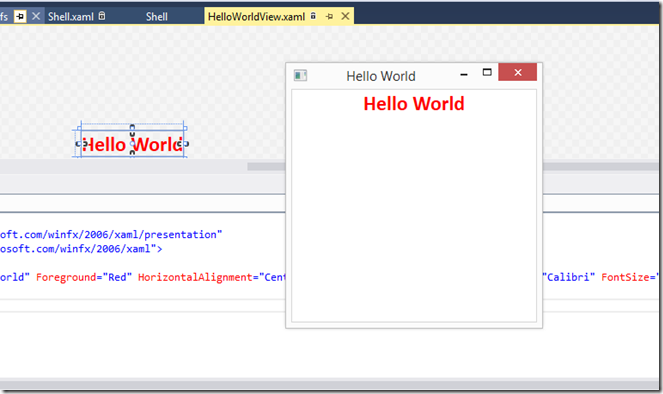Click the Hello World window title text
The width and height of the screenshot is (663, 394).
381,76
